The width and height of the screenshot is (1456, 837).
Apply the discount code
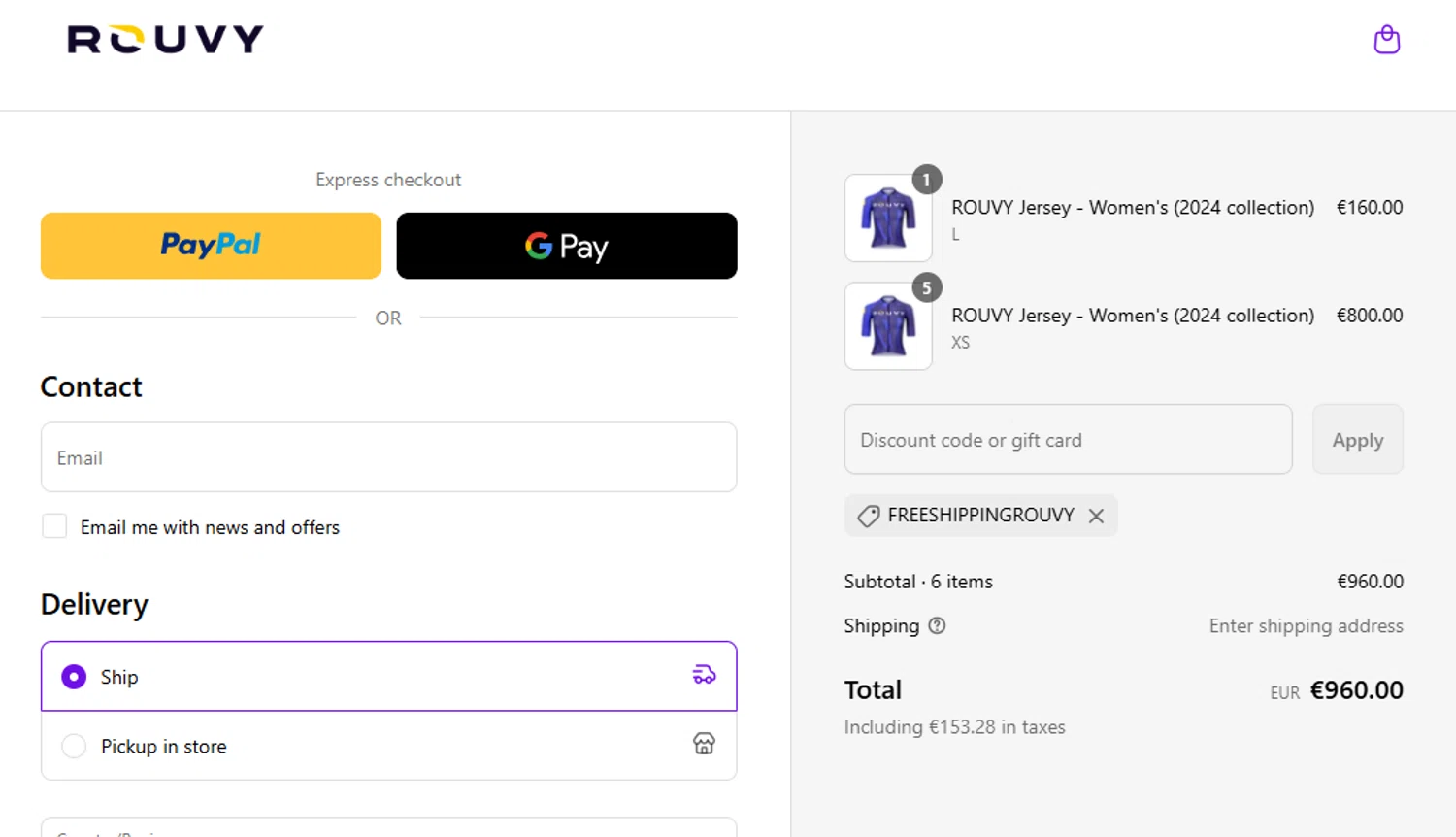click(1358, 439)
